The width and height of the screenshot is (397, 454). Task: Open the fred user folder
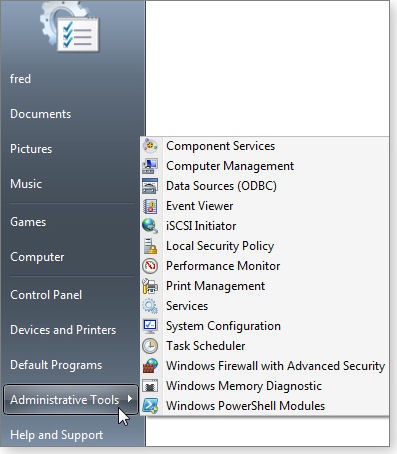point(20,79)
